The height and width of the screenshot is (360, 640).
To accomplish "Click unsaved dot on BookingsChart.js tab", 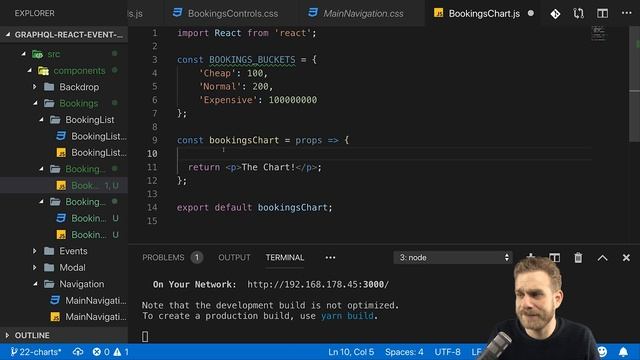I will click(x=531, y=13).
